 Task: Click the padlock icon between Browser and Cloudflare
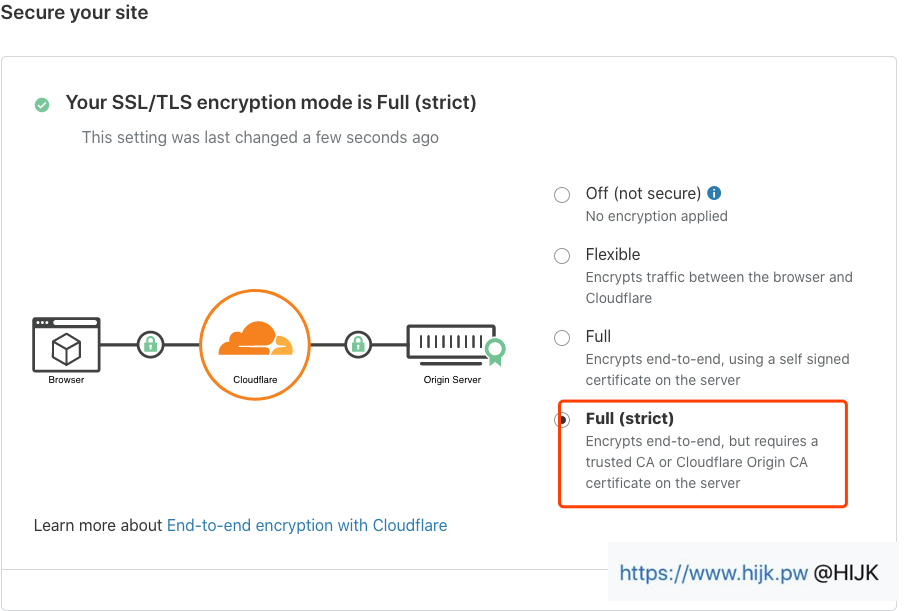(x=149, y=343)
